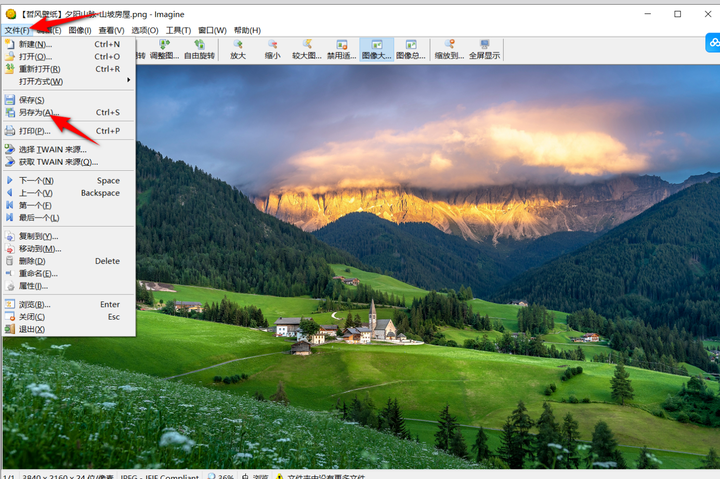
Task: Toggle the highlighted 图像大... toolbar button
Action: (377, 50)
